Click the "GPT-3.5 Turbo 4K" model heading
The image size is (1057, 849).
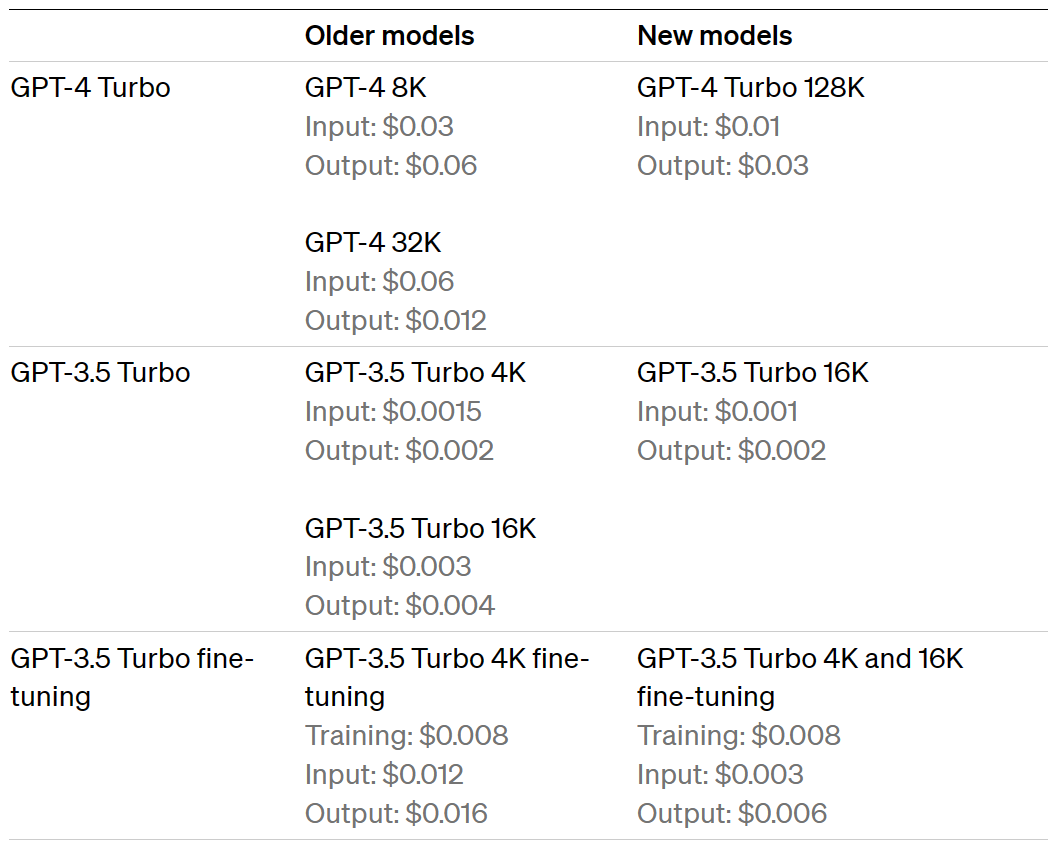point(415,373)
